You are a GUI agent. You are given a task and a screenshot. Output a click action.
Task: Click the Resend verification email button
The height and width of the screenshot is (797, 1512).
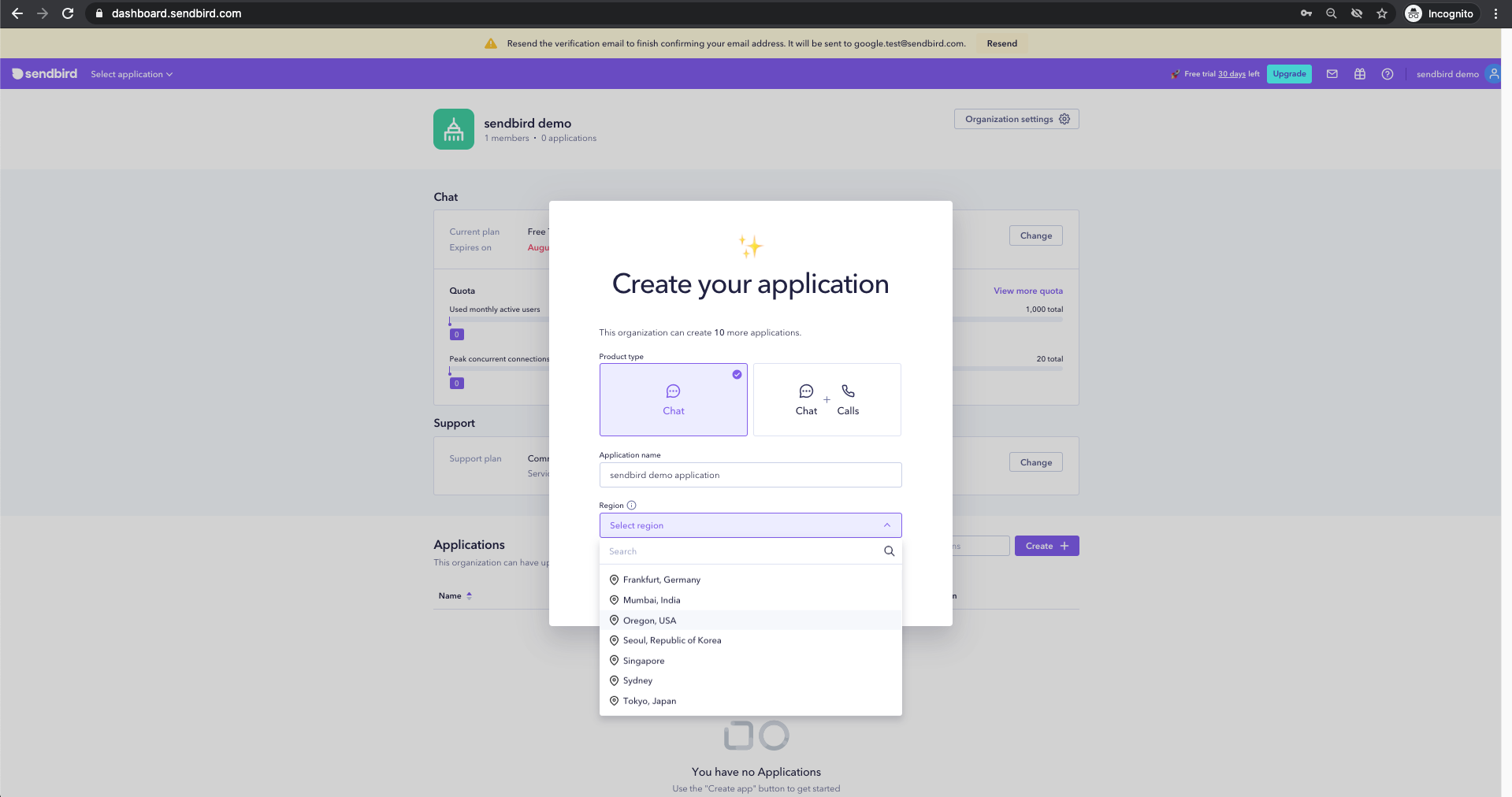pyautogui.click(x=1001, y=43)
